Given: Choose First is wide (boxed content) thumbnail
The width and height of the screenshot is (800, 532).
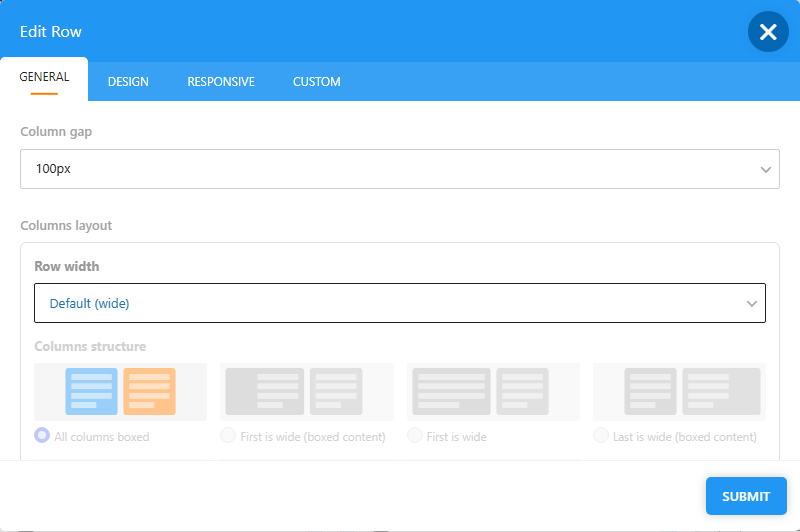Looking at the screenshot, I should tap(307, 392).
